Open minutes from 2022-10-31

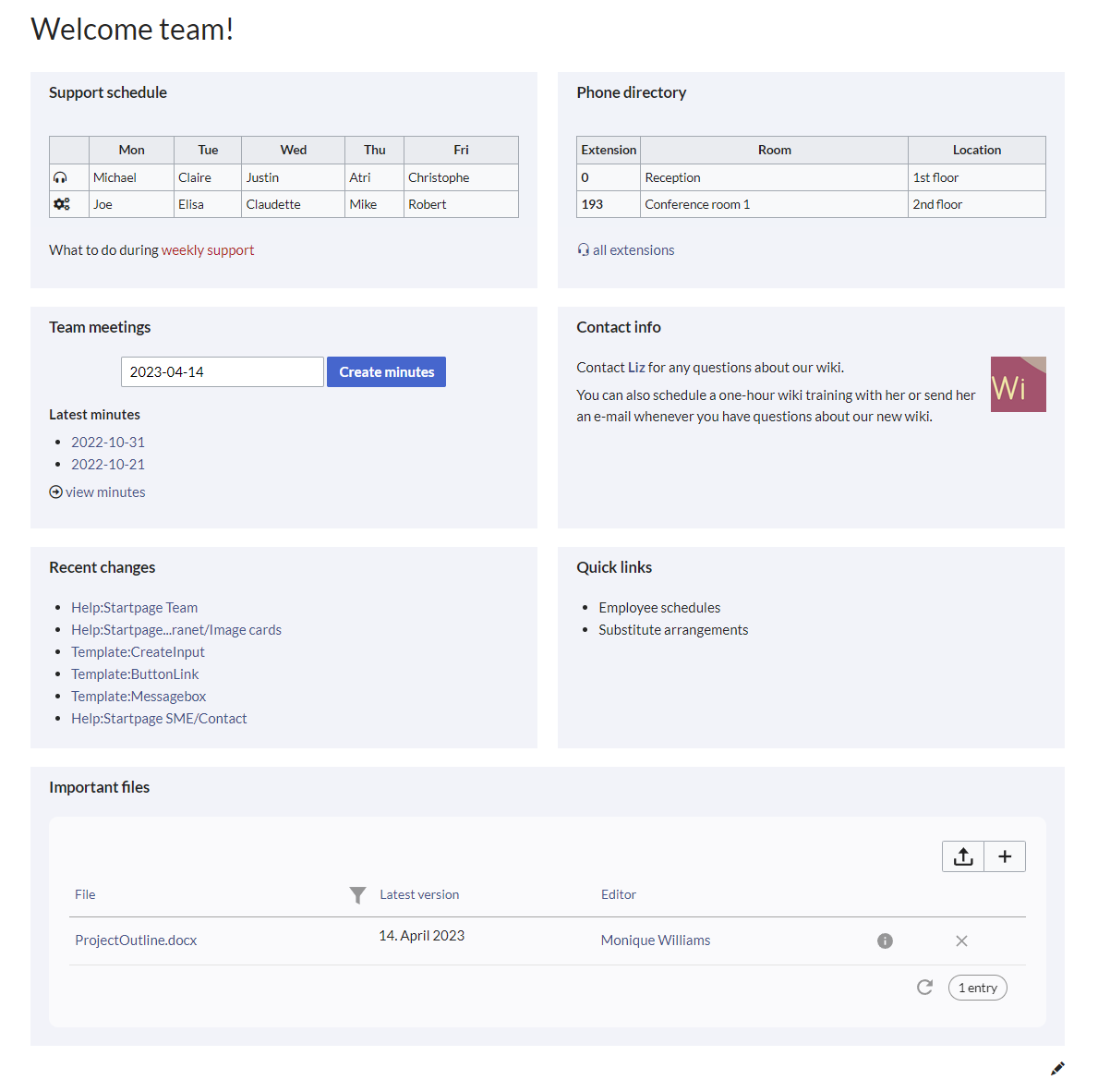point(108,443)
